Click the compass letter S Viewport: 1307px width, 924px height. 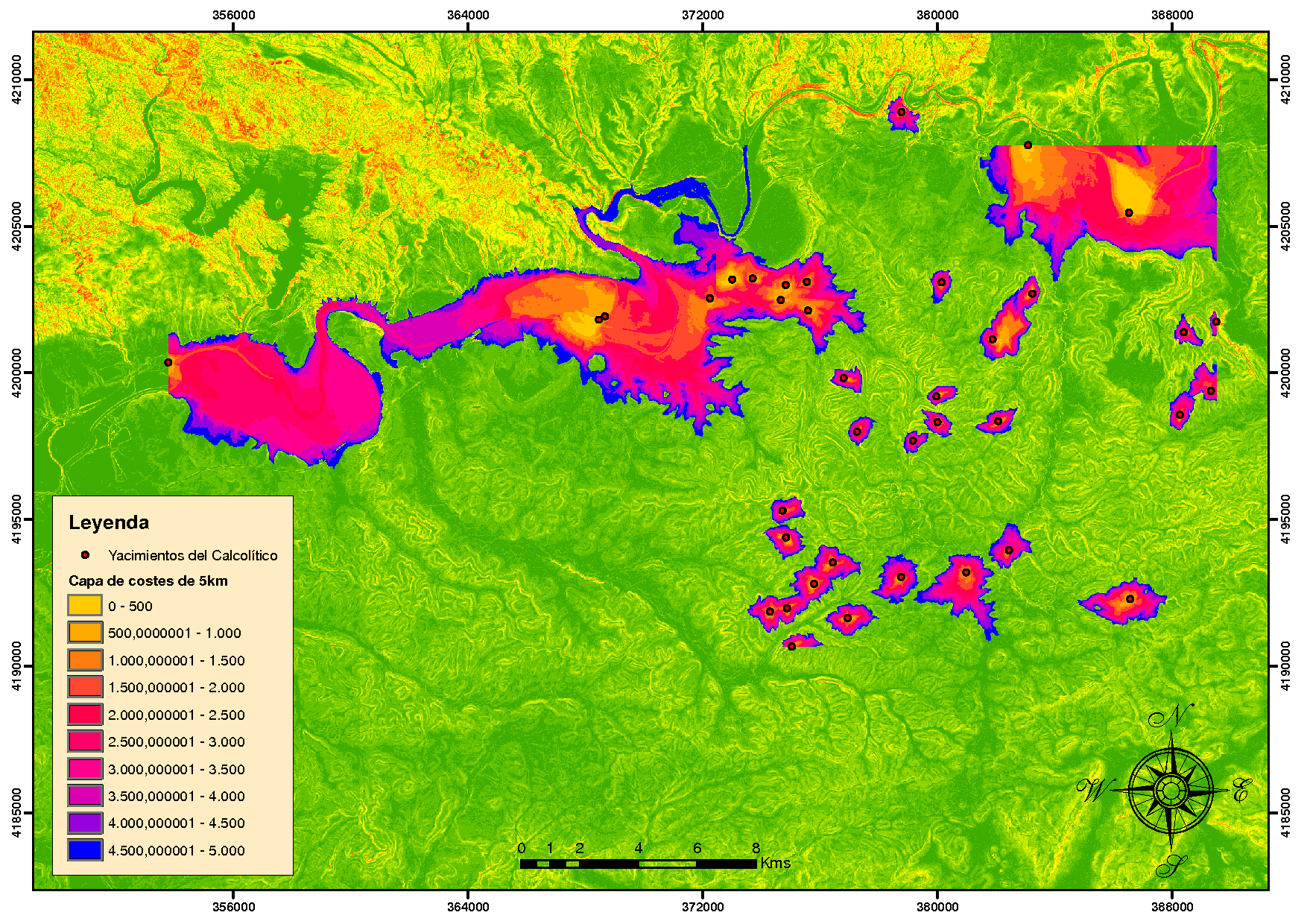pos(1171,866)
